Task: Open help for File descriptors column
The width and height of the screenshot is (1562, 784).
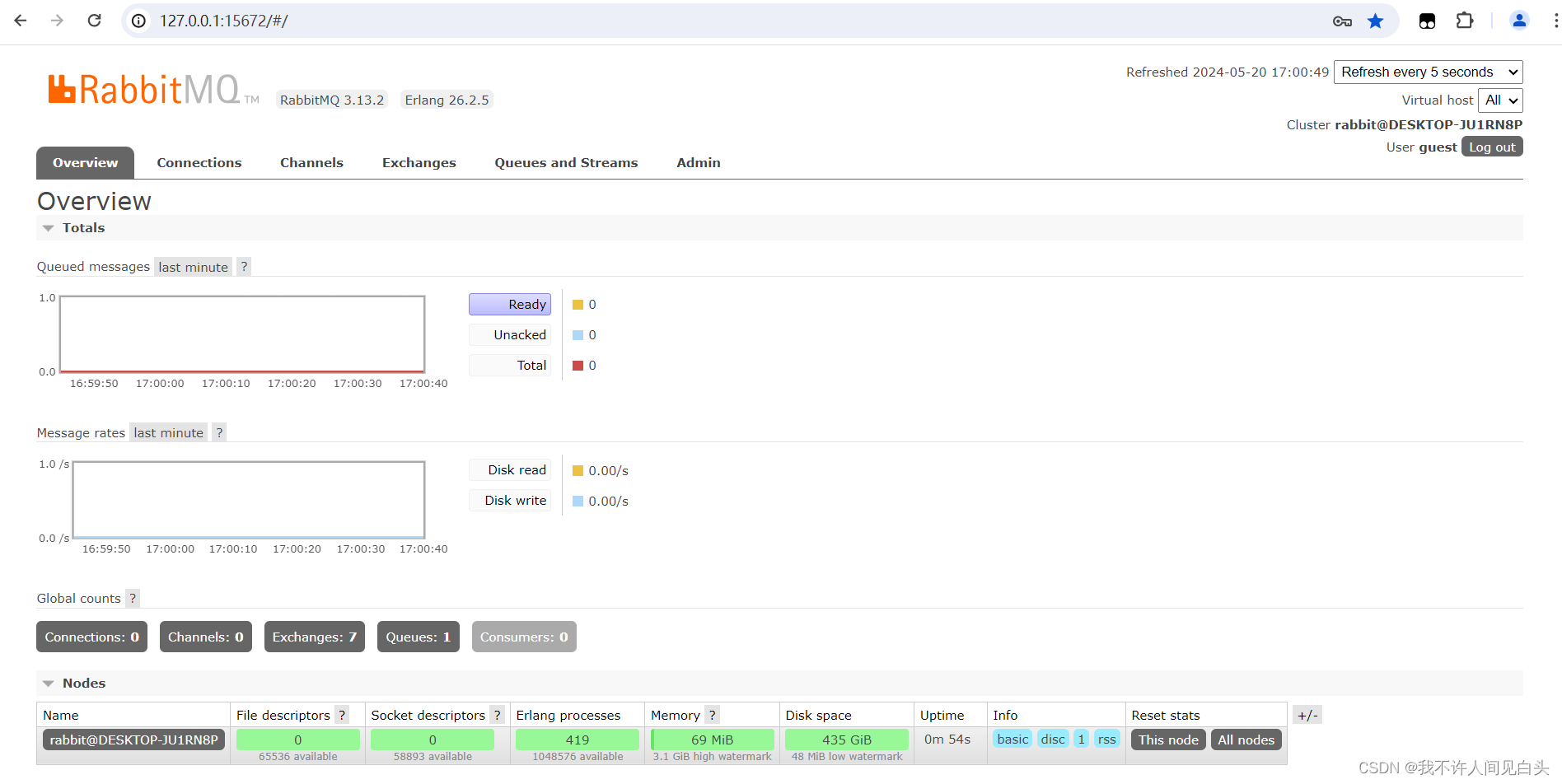Action: click(342, 715)
